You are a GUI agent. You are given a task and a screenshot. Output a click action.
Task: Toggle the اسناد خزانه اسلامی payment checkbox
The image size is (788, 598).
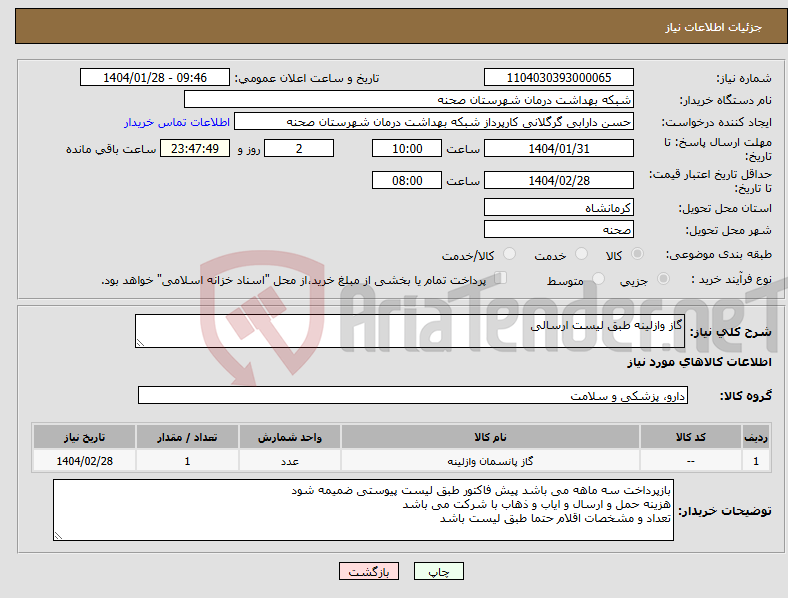(x=501, y=278)
